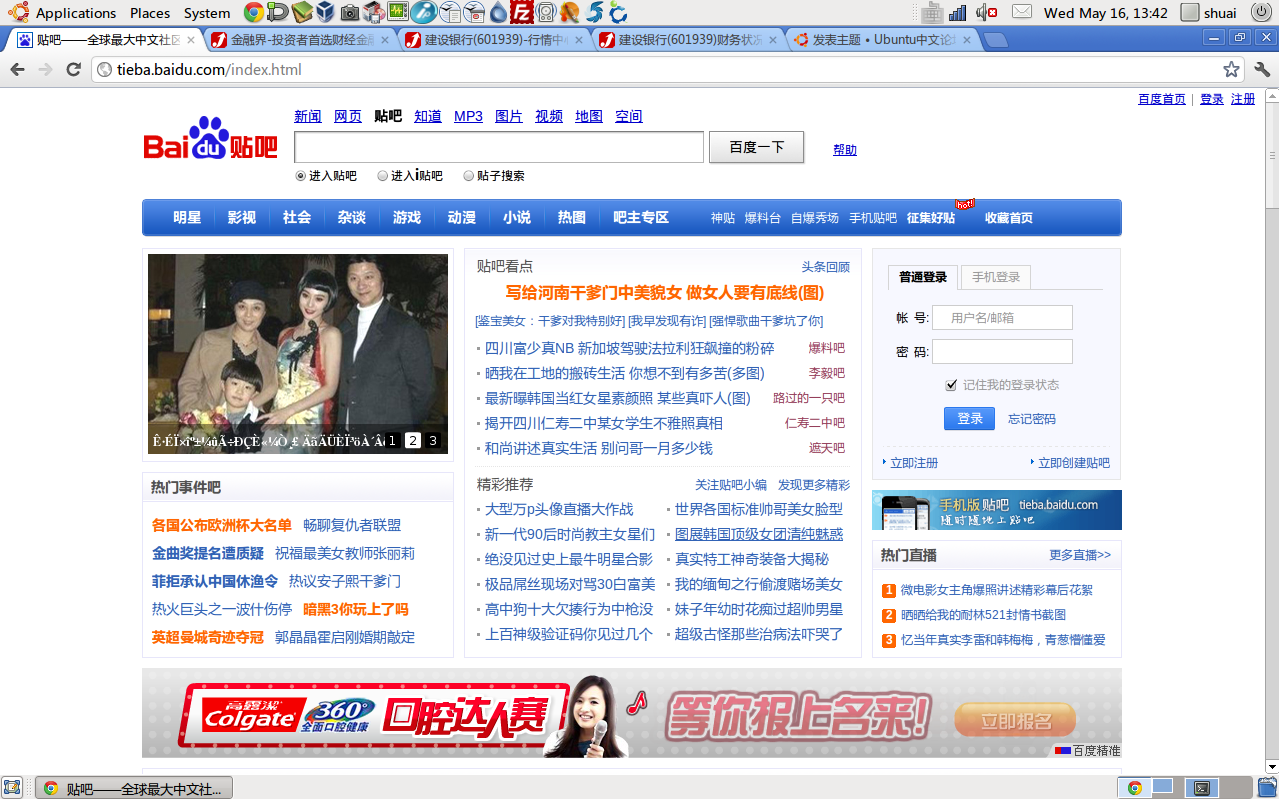Screen dimensions: 1279x799
Task: Open the 头条回顾 link
Action: 825,267
